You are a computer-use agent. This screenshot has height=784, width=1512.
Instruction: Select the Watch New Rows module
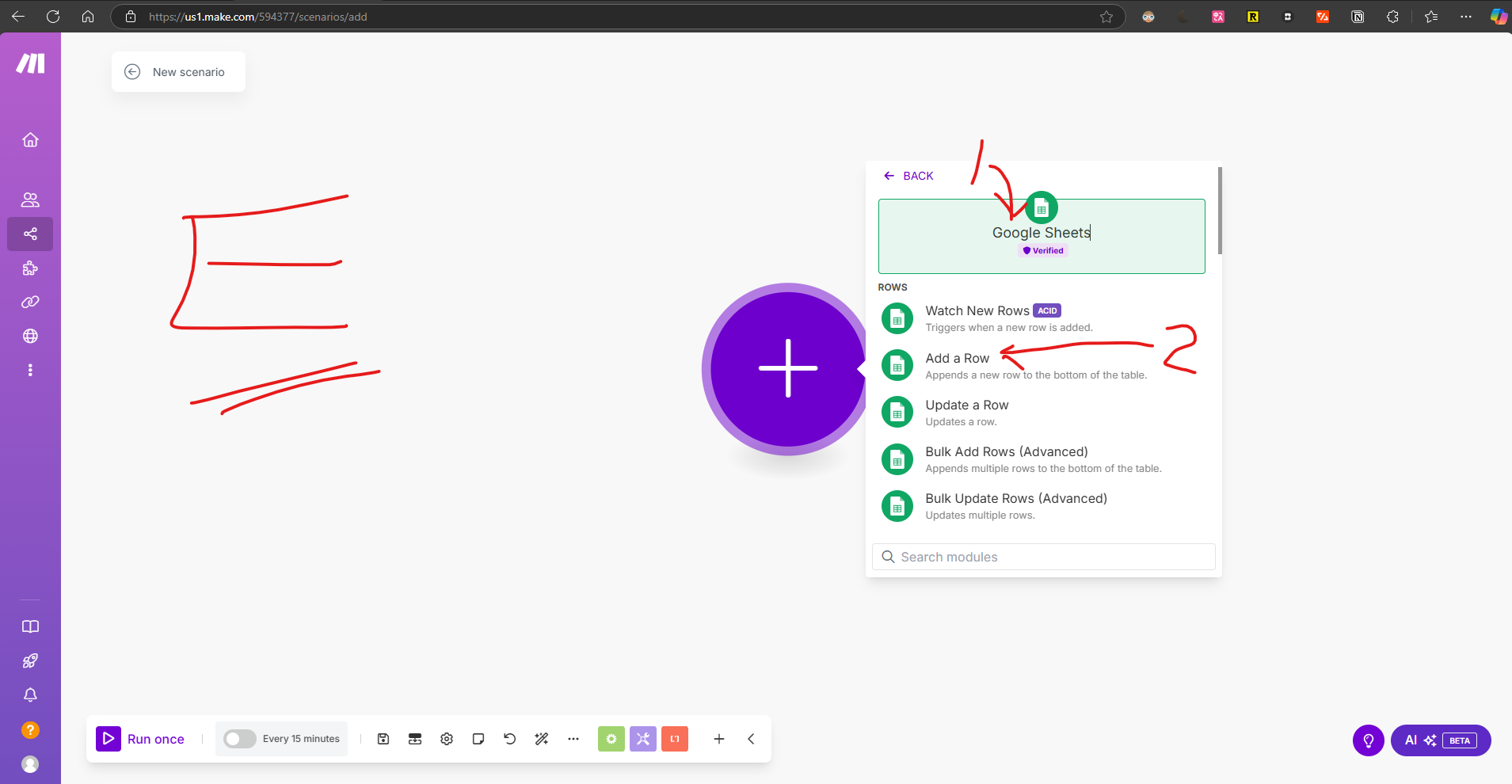[x=1042, y=318]
